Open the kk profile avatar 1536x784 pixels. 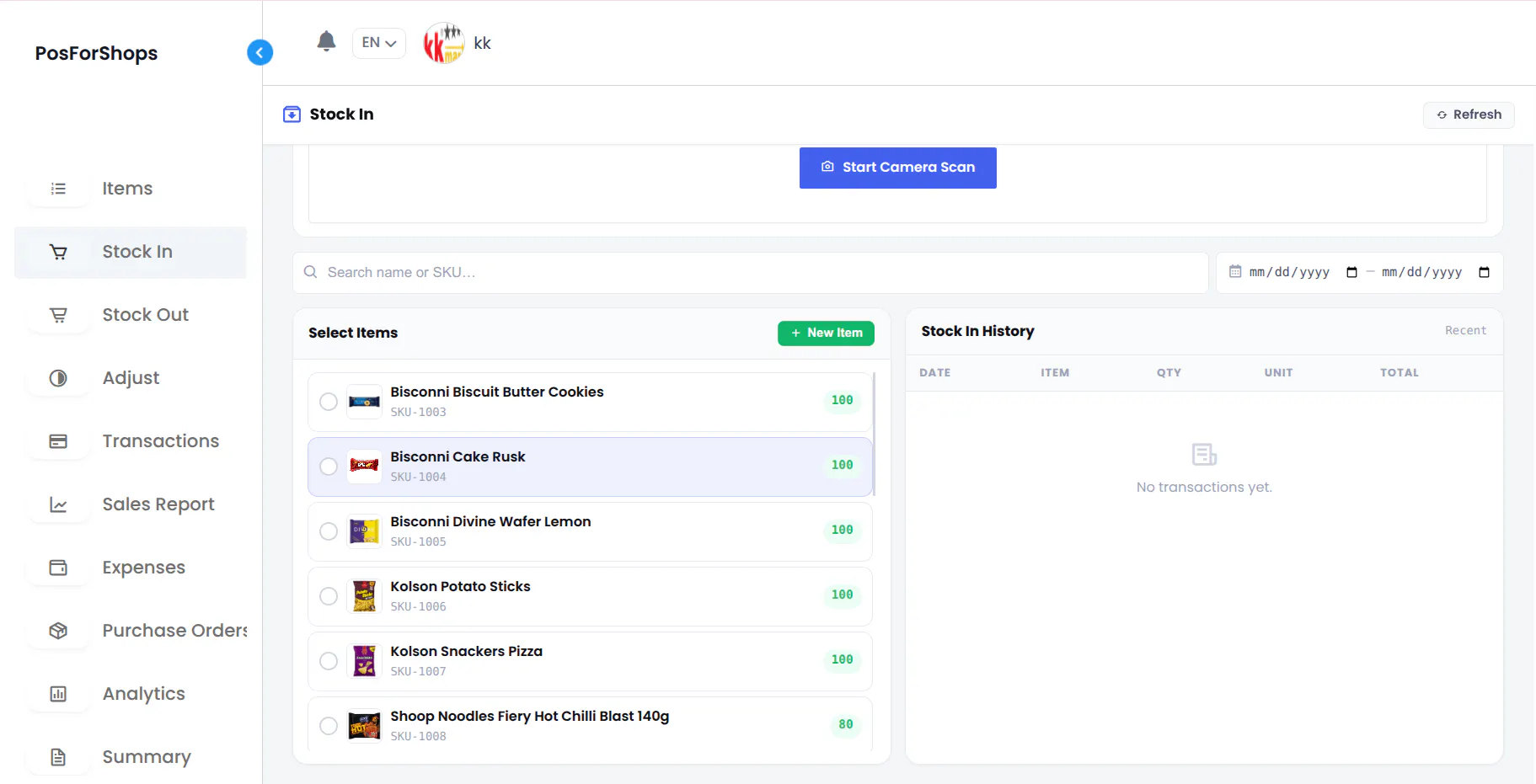pos(444,43)
